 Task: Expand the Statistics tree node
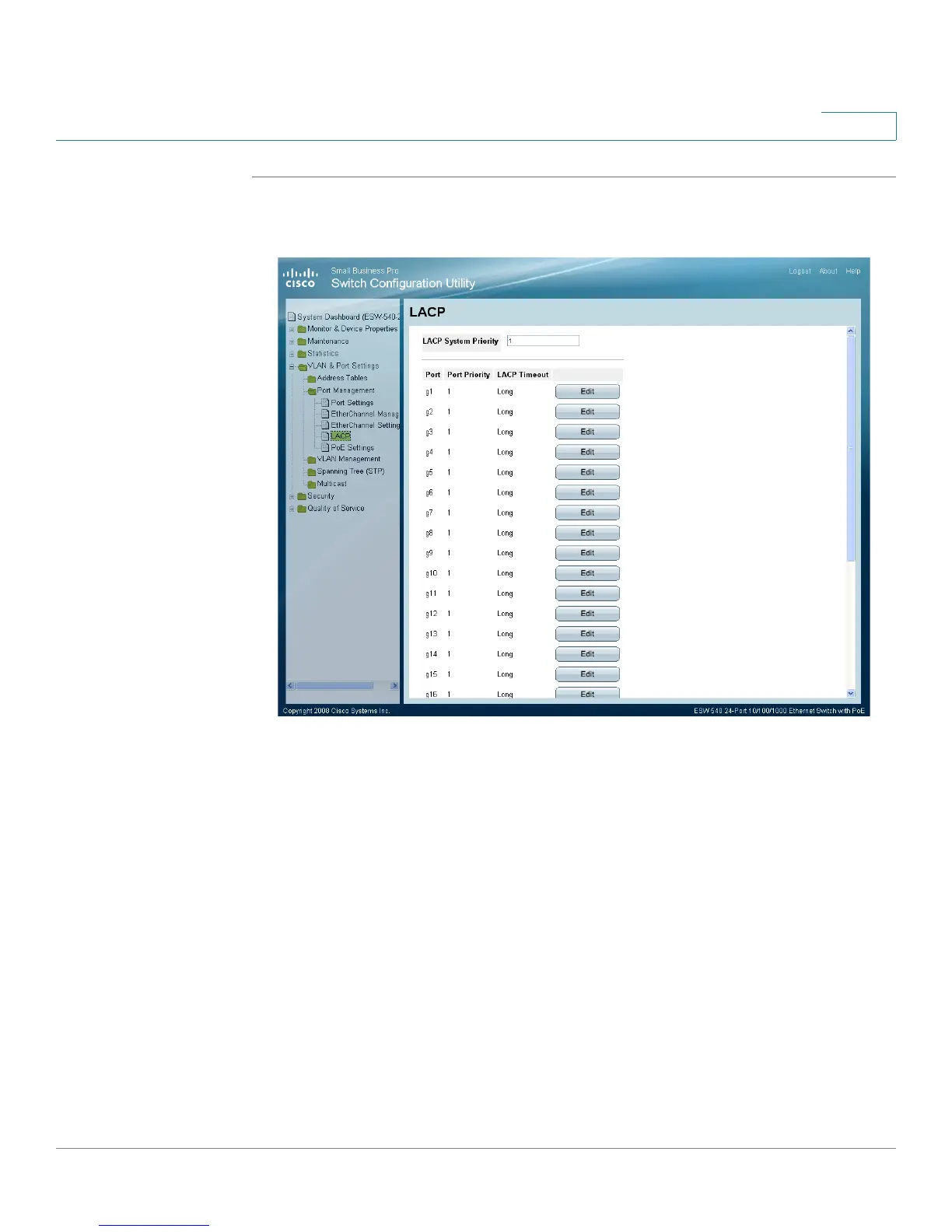click(x=292, y=354)
